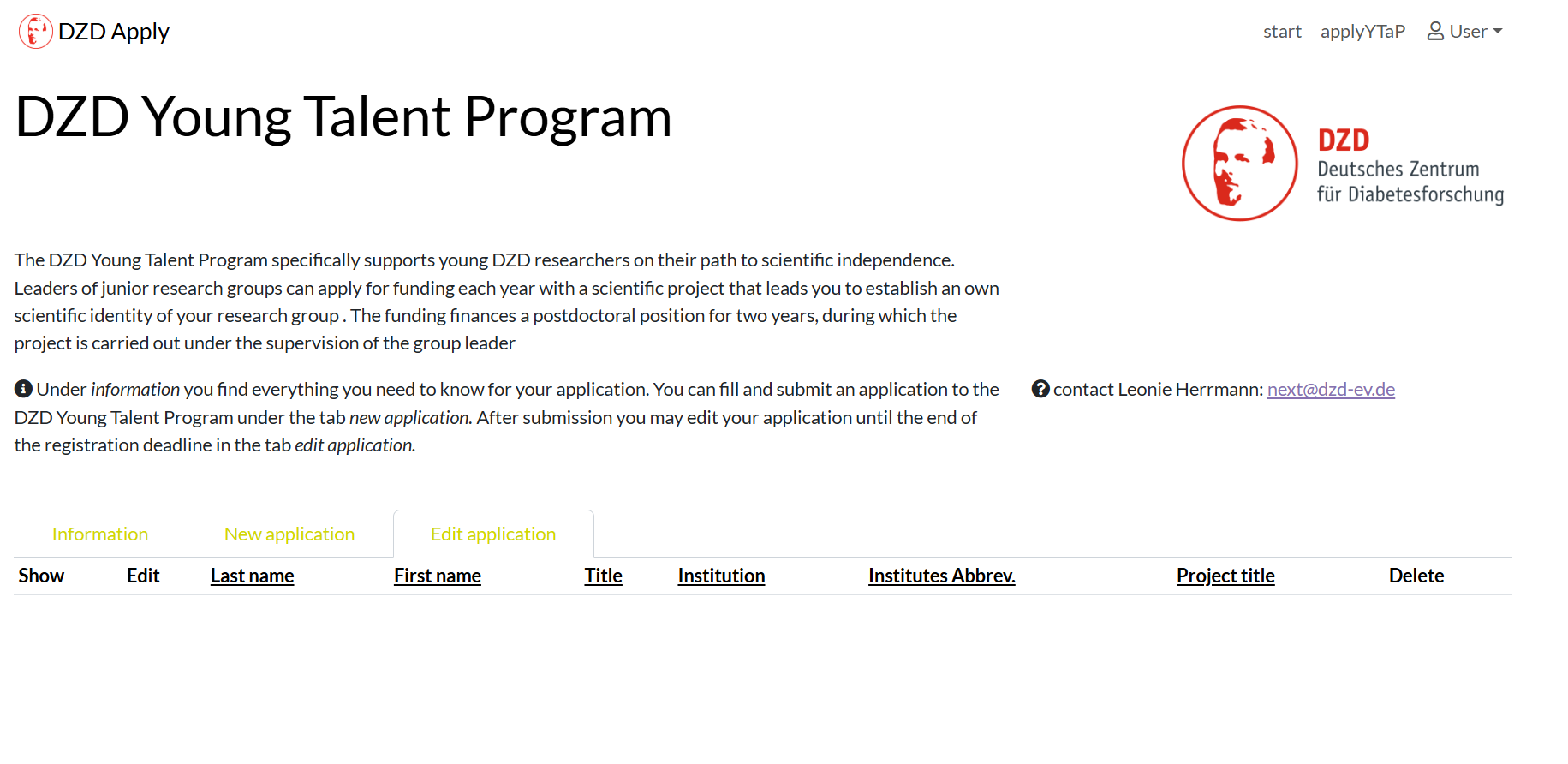
Task: Click the information circle icon
Action: pyautogui.click(x=23, y=389)
